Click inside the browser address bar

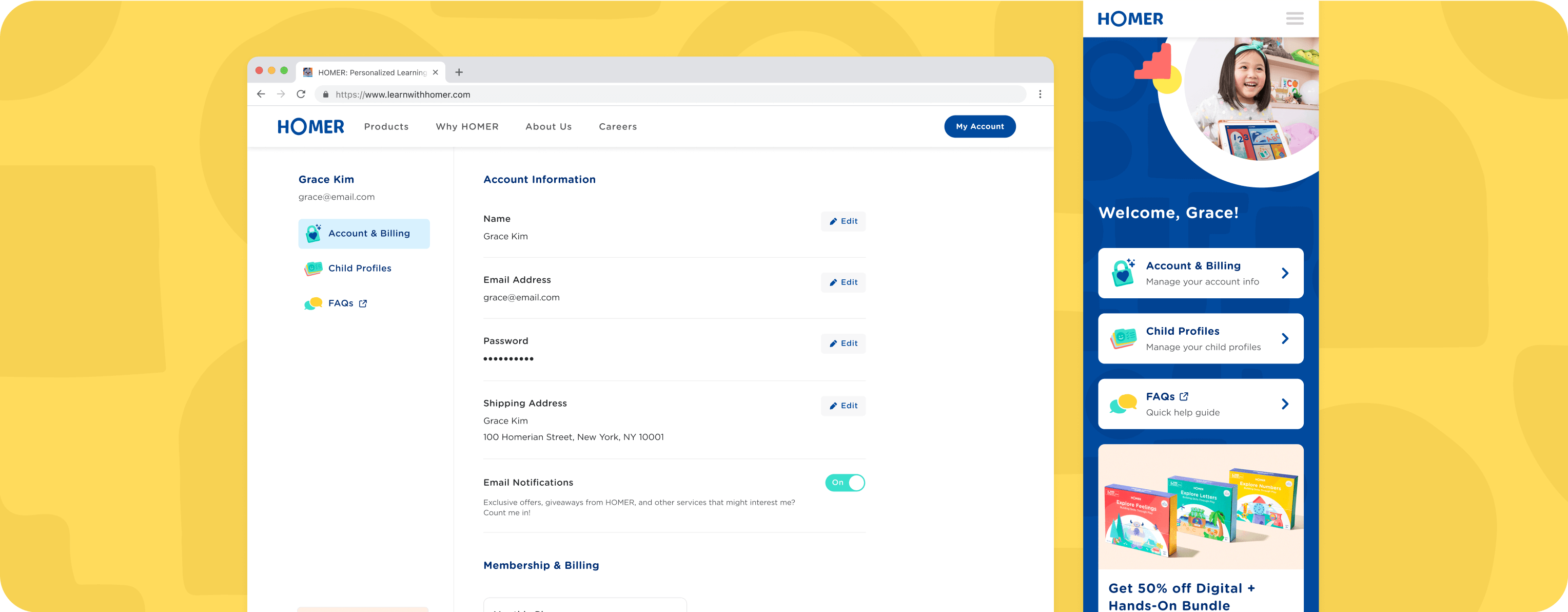[x=548, y=94]
